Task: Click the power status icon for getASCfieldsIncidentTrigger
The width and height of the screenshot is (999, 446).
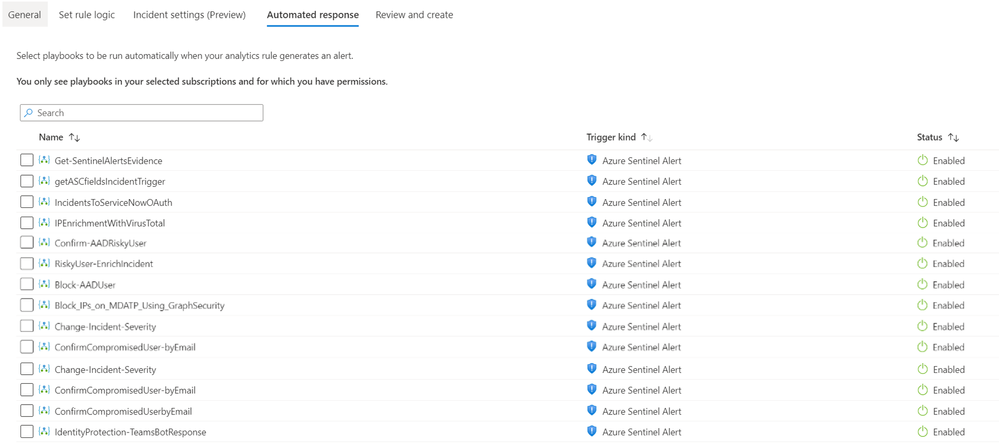Action: pyautogui.click(x=922, y=182)
